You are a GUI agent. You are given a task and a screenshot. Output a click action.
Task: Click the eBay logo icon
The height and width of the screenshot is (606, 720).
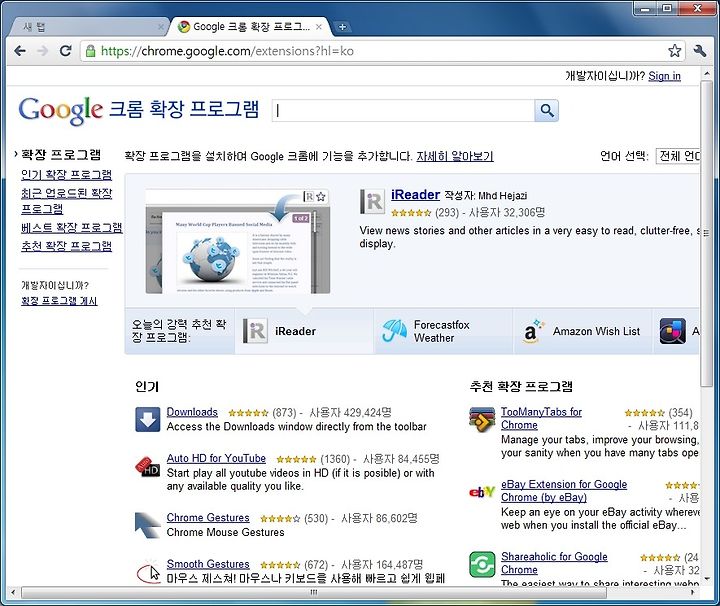(482, 492)
